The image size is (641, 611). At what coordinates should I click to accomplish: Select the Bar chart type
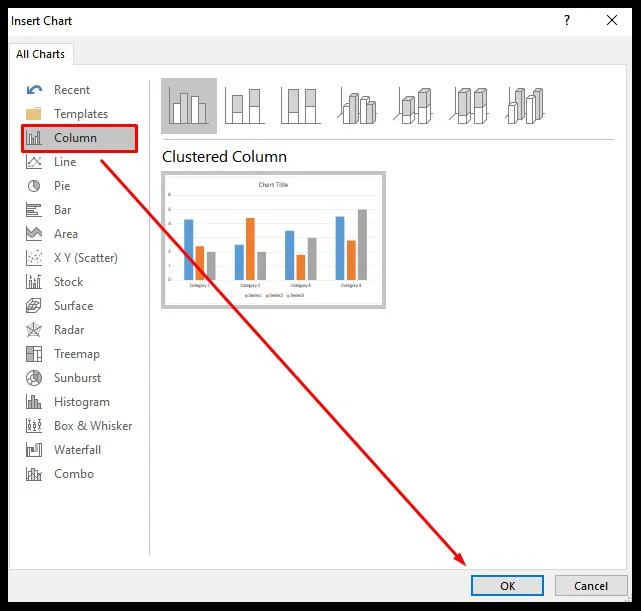[63, 210]
